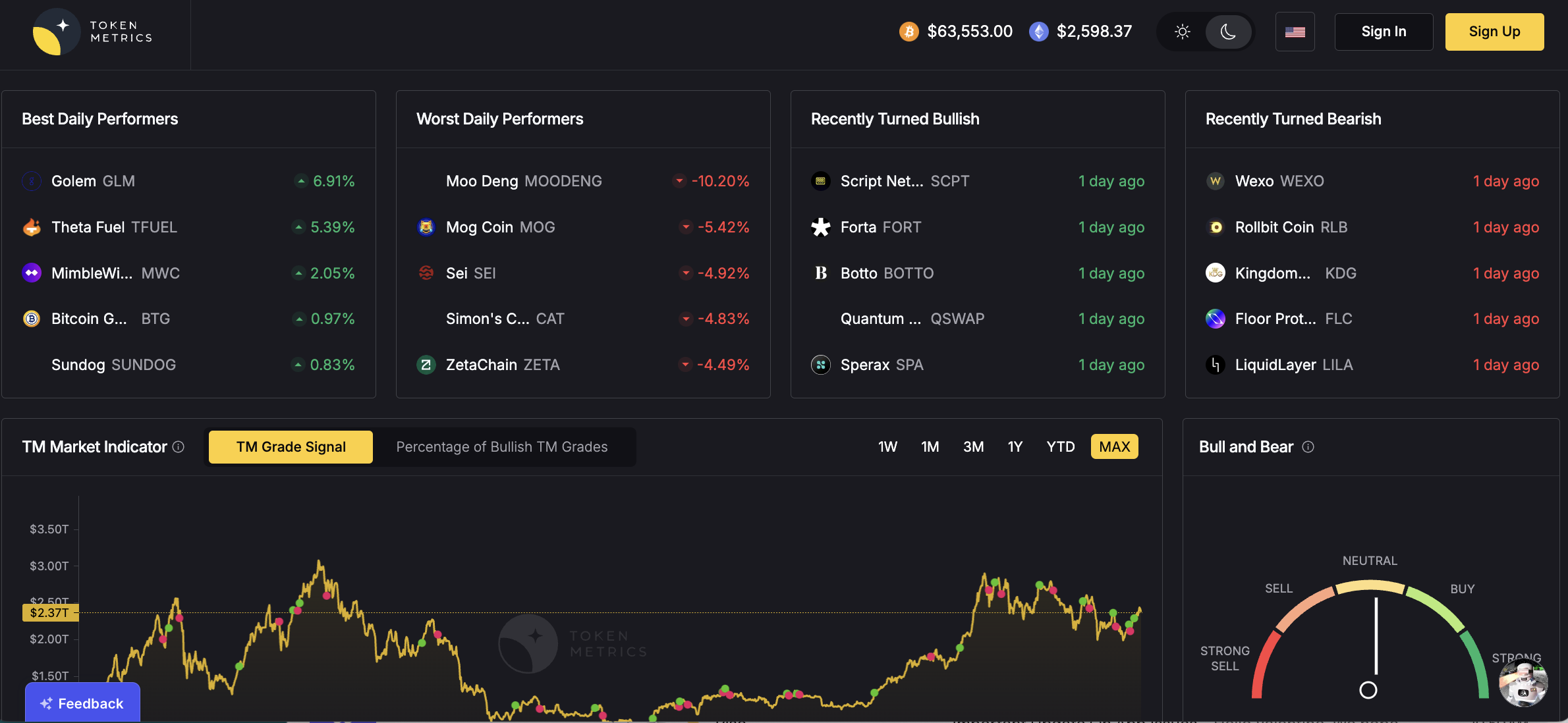
Task: Click Sperax's 1 day ago label
Action: pos(1111,365)
